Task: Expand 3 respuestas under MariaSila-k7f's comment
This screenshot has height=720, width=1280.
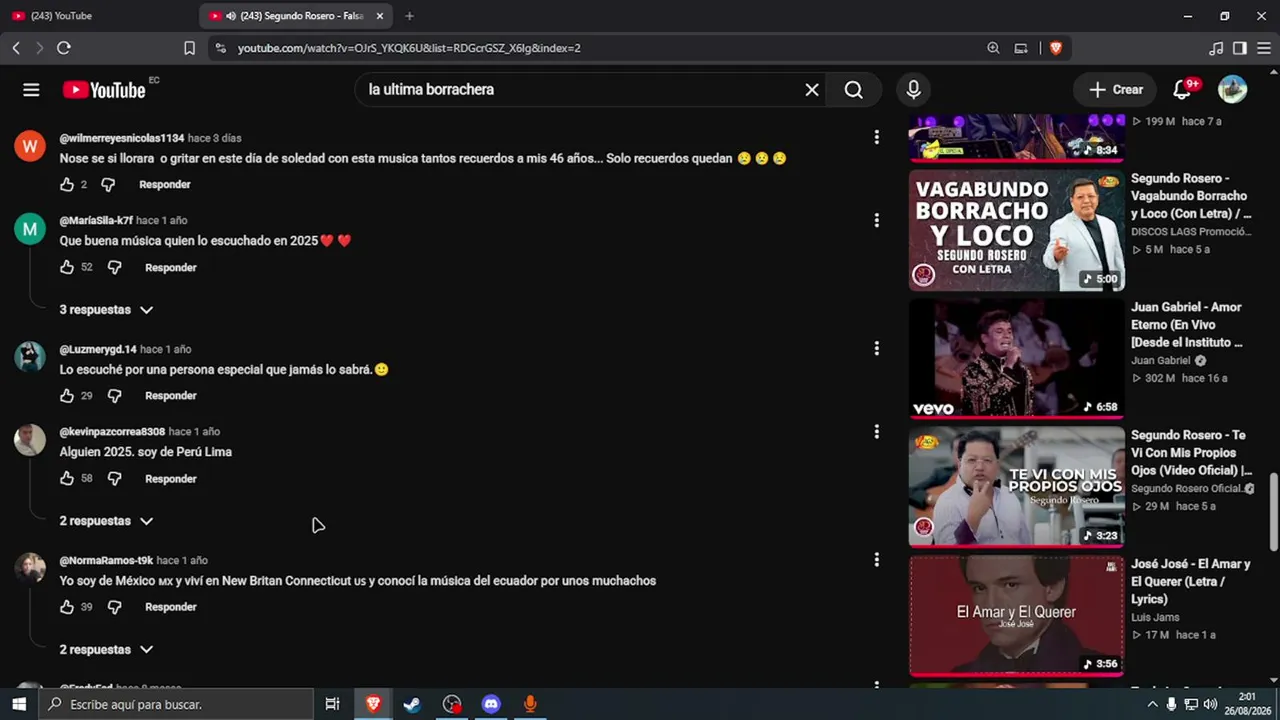Action: click(x=106, y=310)
